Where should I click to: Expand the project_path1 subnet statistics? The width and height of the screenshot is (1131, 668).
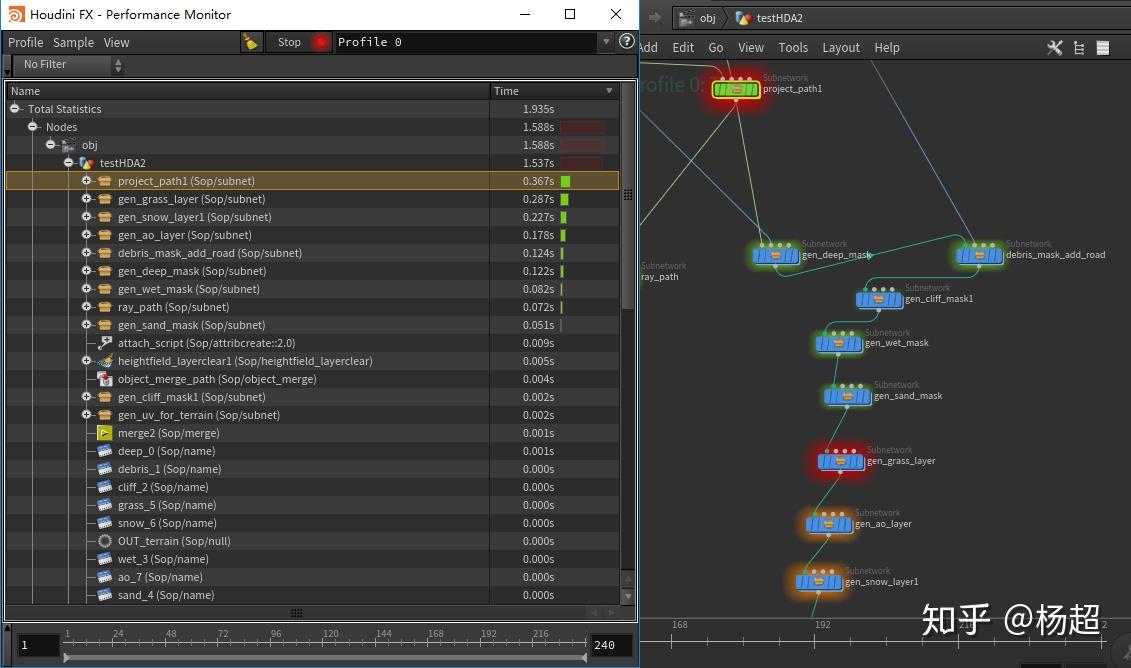(x=86, y=181)
